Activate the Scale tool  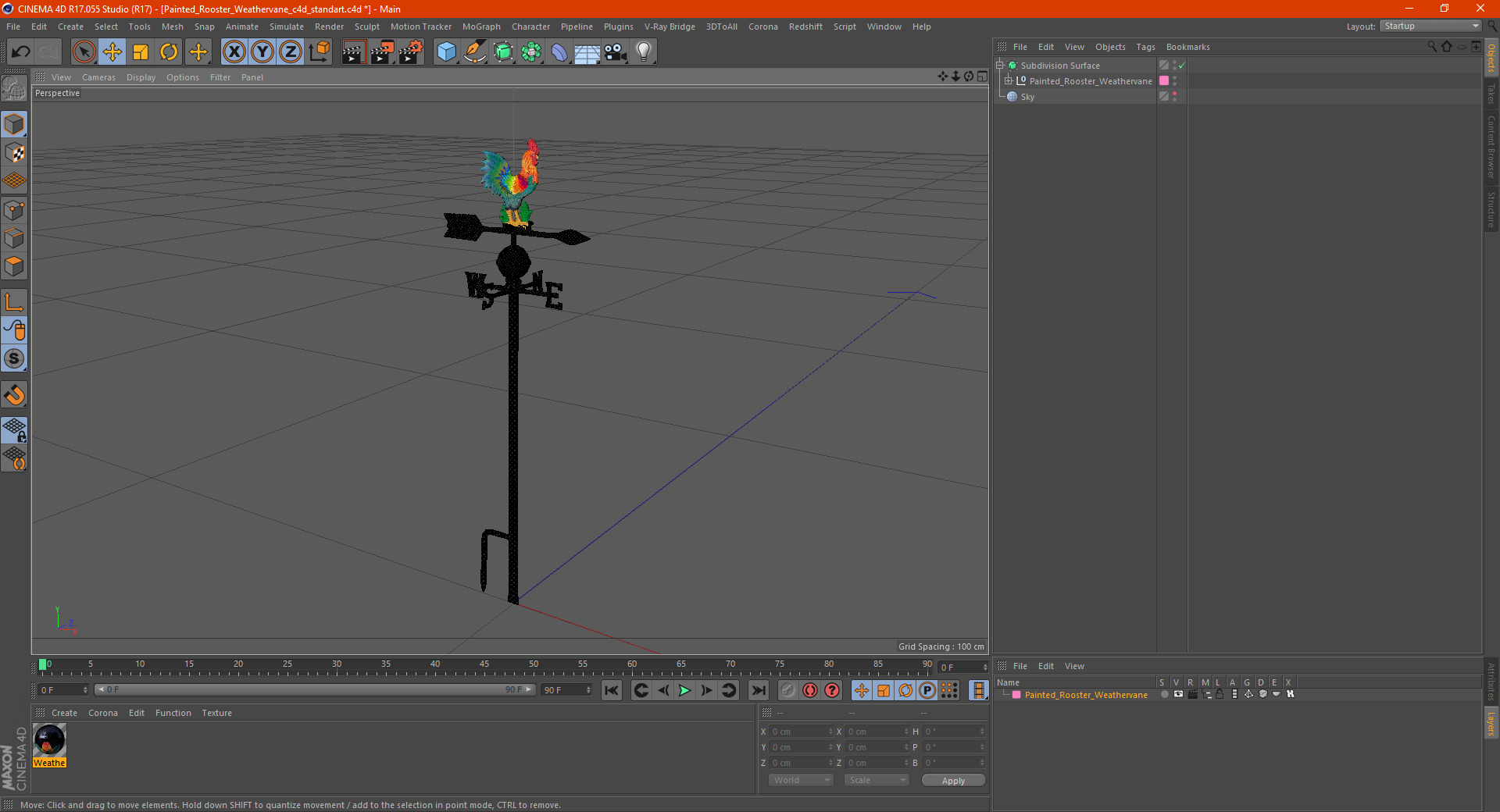[141, 52]
